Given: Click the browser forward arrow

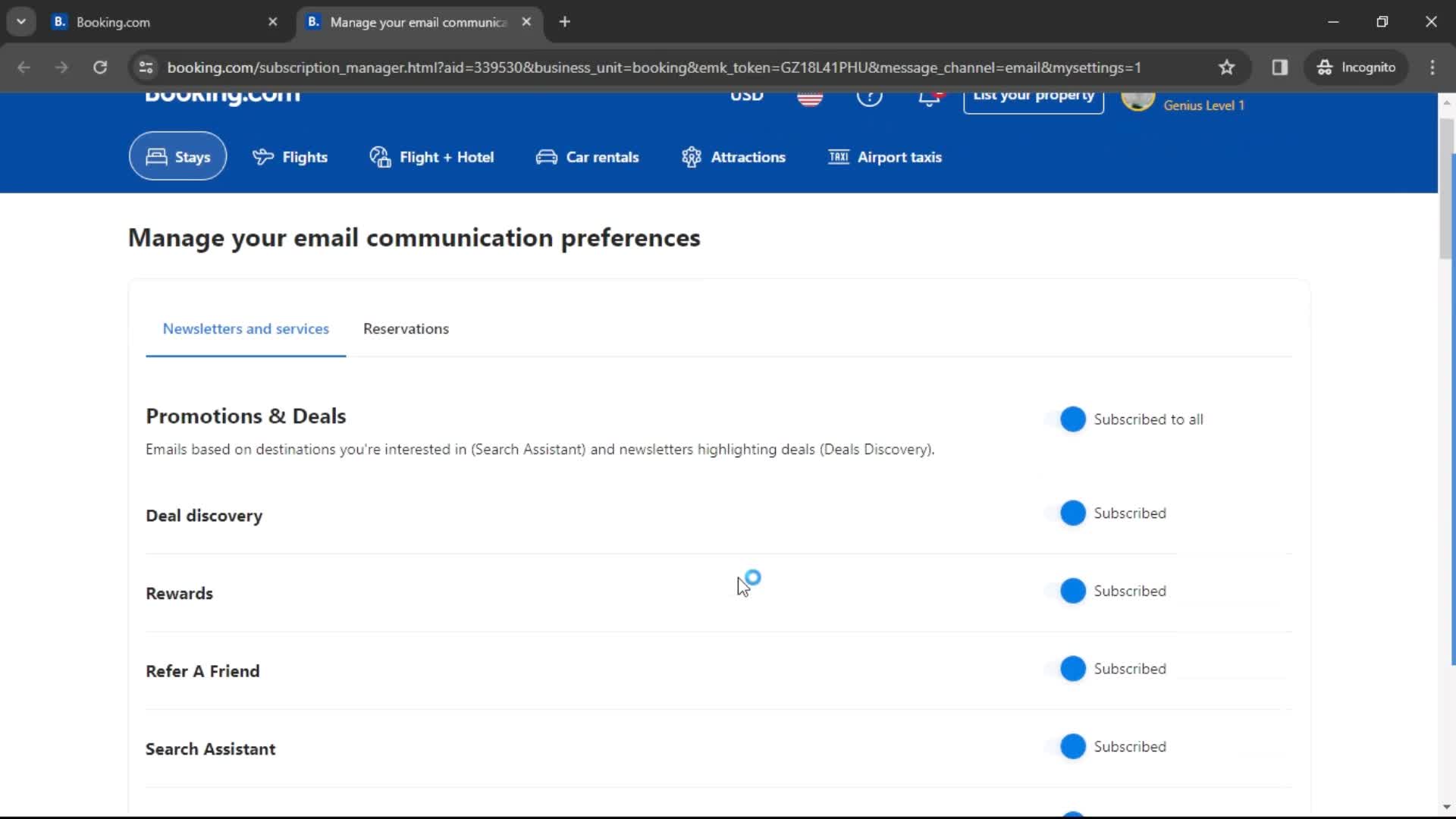Looking at the screenshot, I should click(x=61, y=67).
